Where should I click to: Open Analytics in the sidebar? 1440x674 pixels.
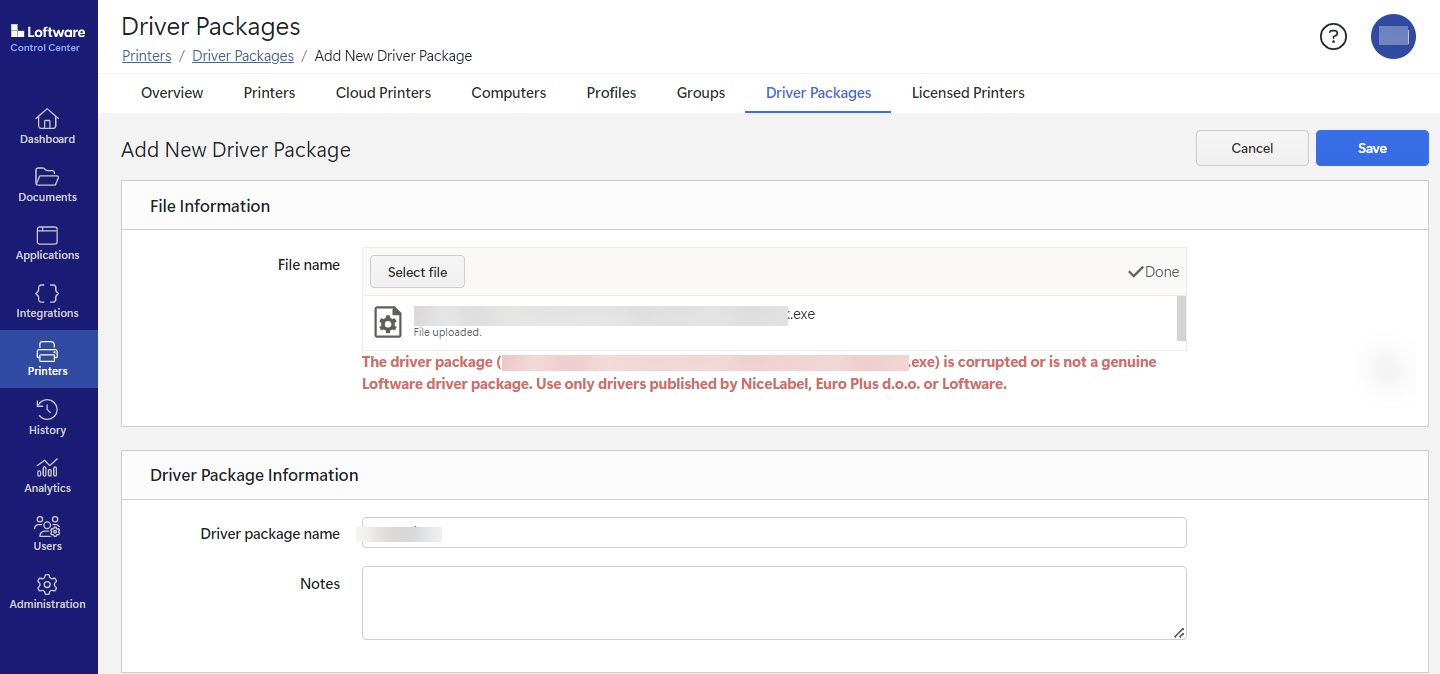click(48, 475)
